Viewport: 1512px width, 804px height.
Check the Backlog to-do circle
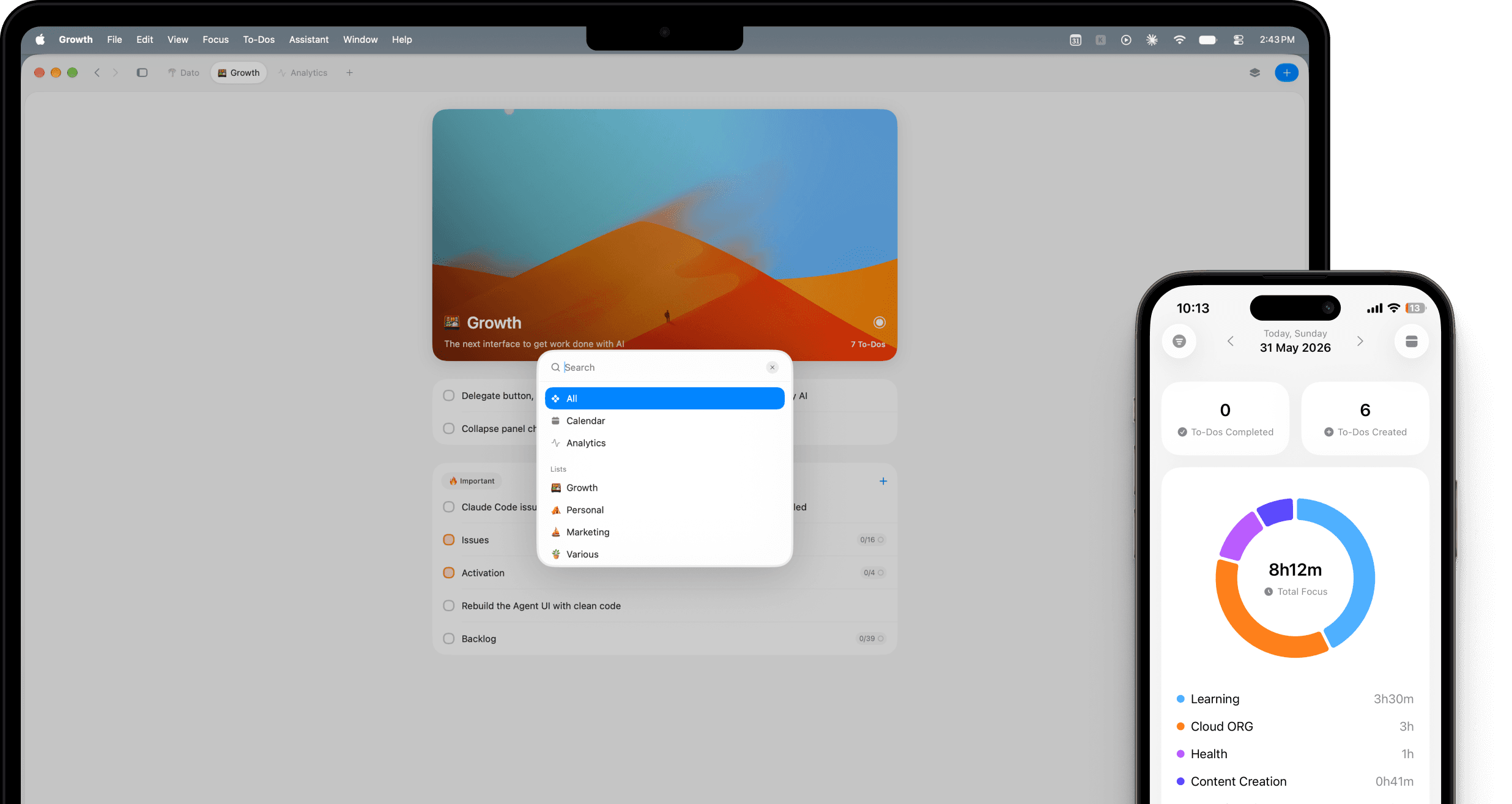[x=449, y=638]
